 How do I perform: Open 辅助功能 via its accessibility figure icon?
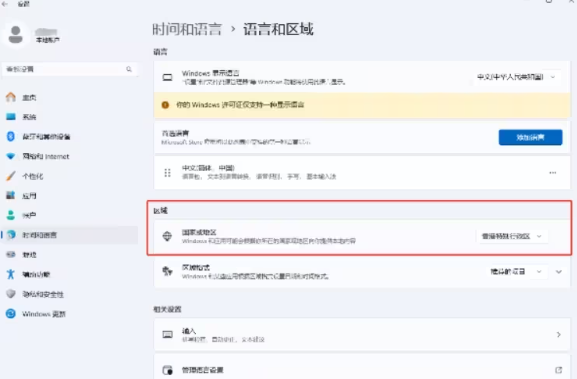(x=11, y=274)
